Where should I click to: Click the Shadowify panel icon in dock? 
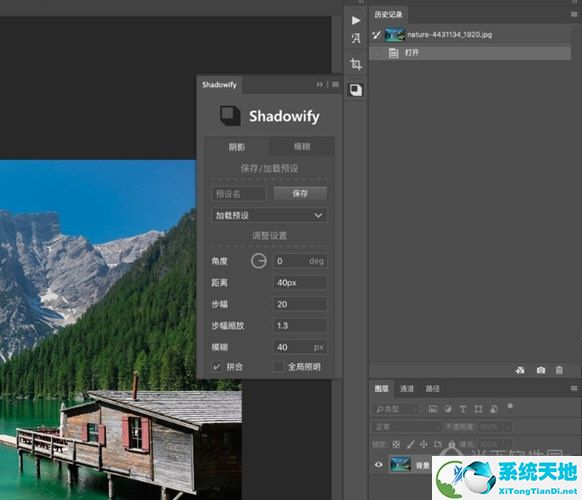(356, 89)
